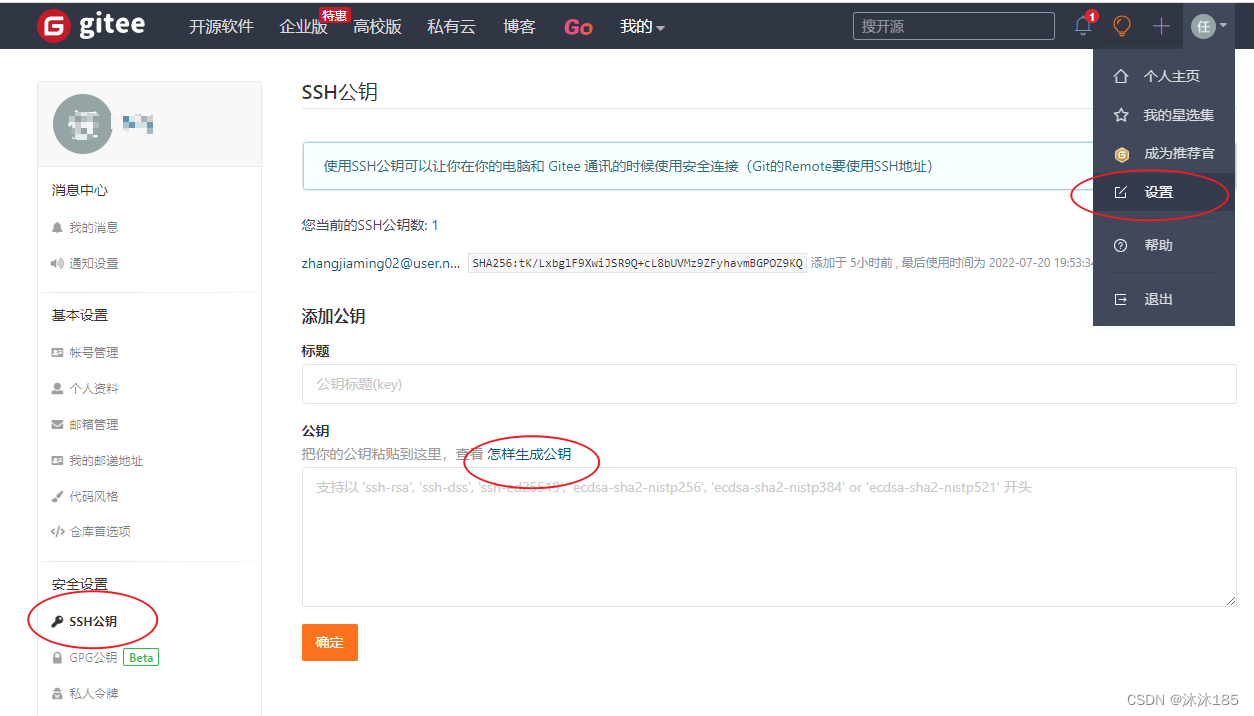This screenshot has height=716, width=1254.
Task: Select the SSH公钥 key icon
Action: point(58,619)
